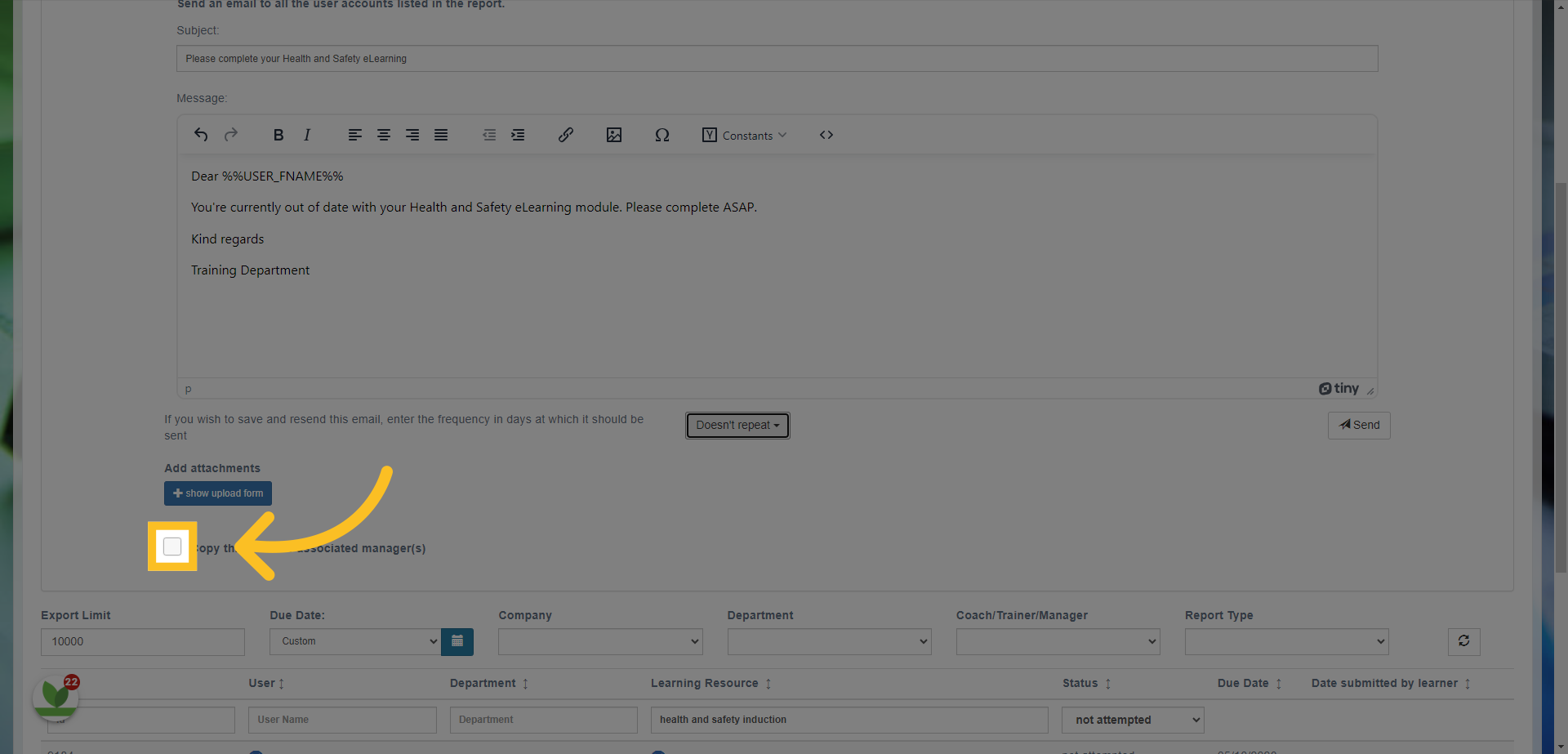Expand the Report Type dropdown
1568x754 pixels.
(1287, 641)
